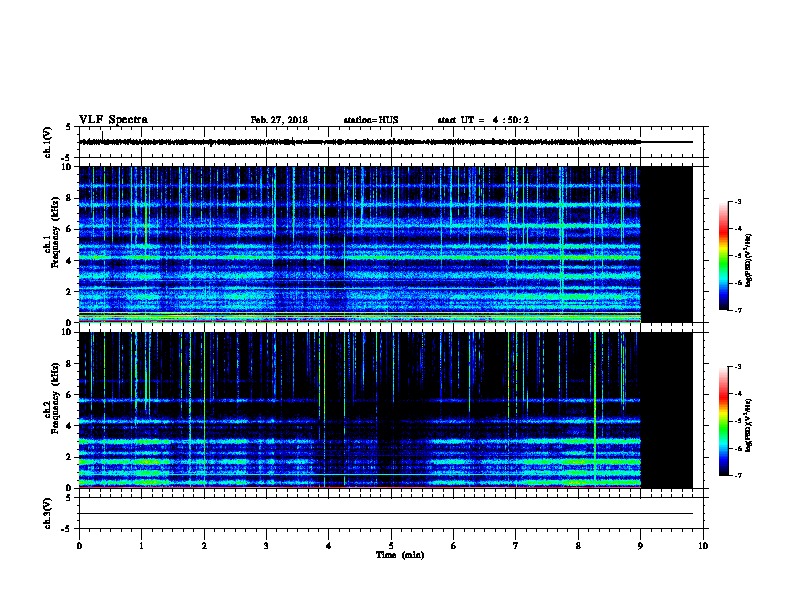Click time axis tick label 2
The height and width of the screenshot is (612, 792).
204,546
